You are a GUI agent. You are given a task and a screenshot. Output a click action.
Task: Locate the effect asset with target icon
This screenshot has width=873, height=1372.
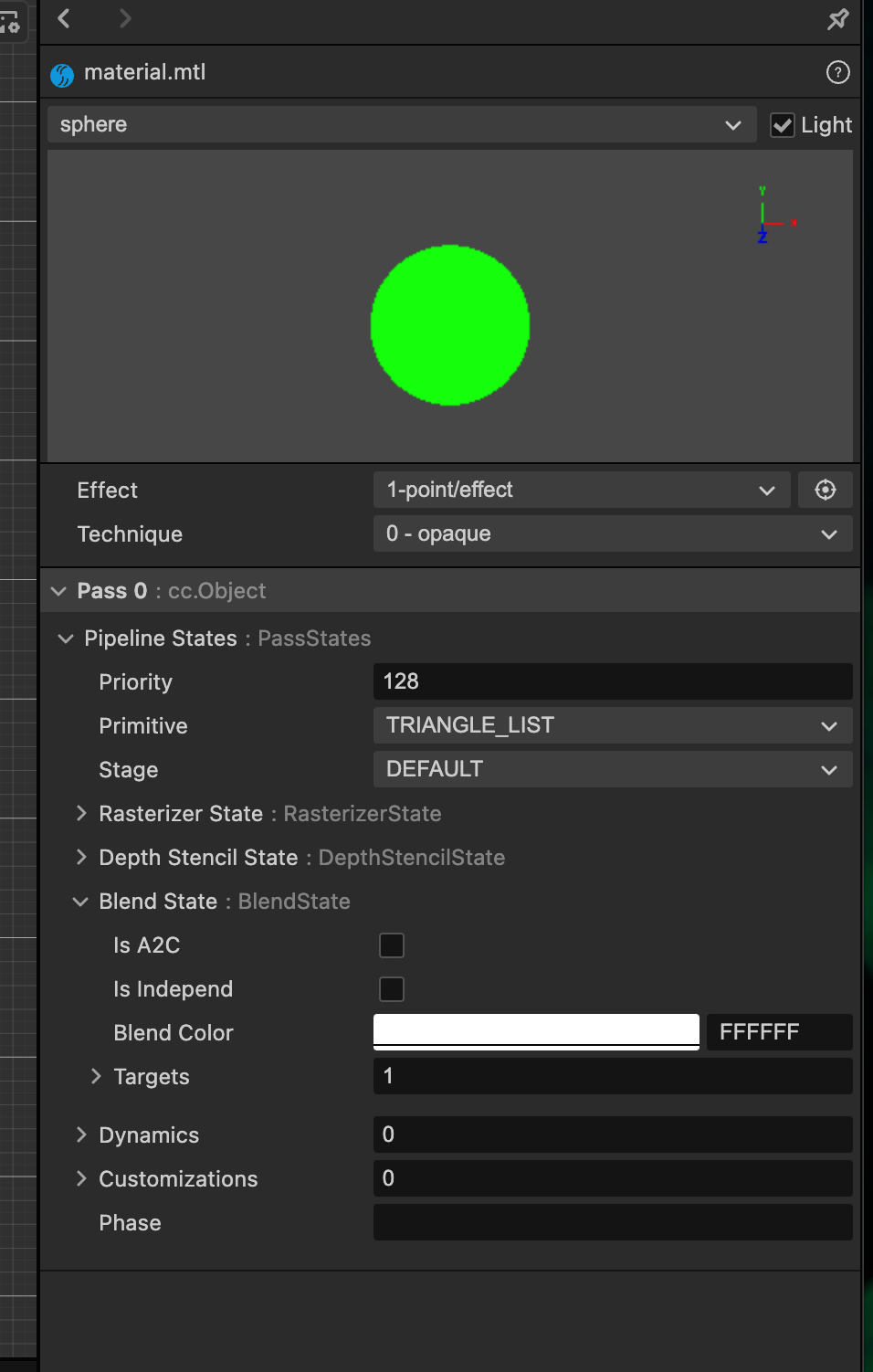(825, 491)
